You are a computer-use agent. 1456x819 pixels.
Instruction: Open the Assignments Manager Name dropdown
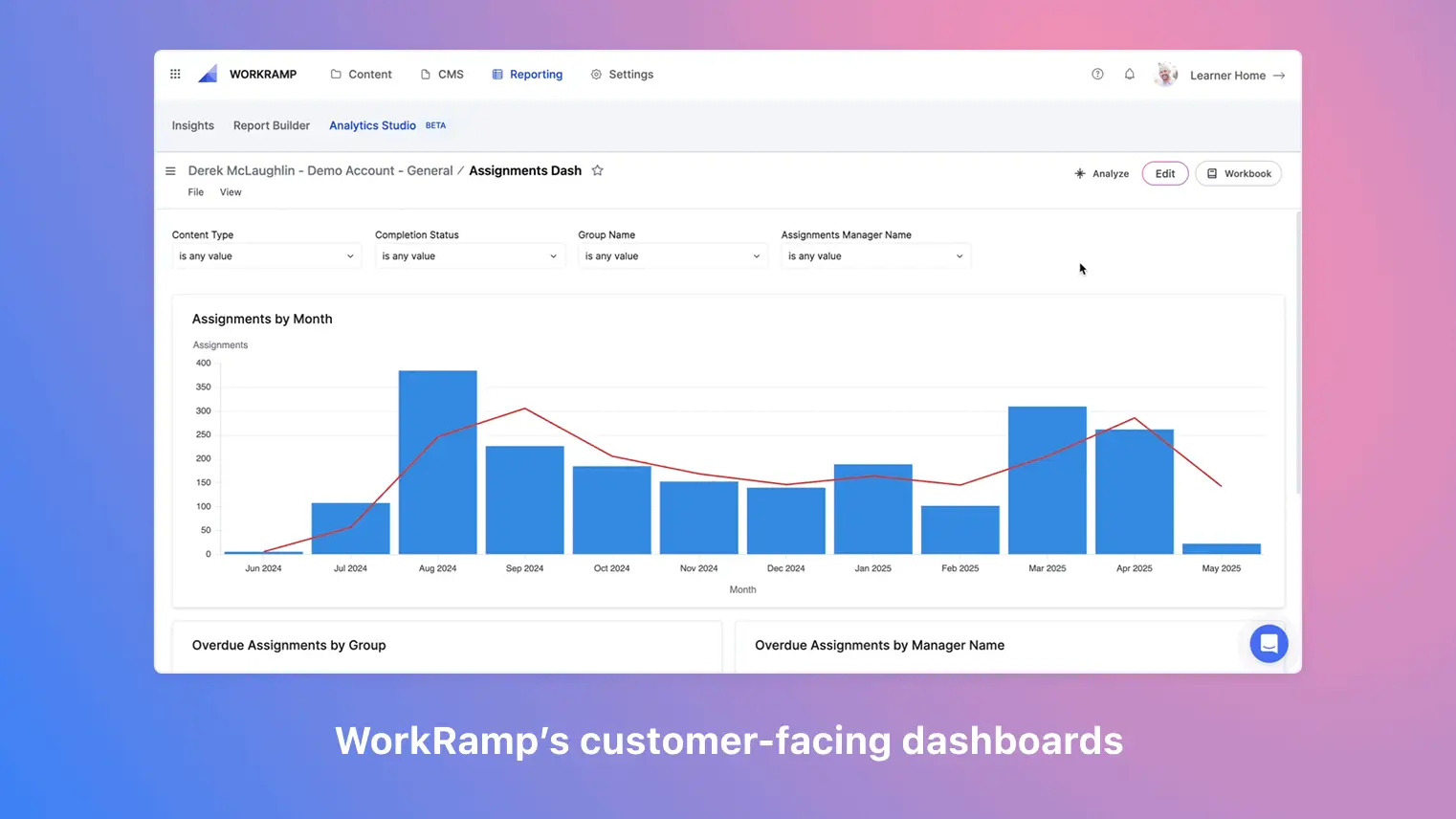point(875,255)
